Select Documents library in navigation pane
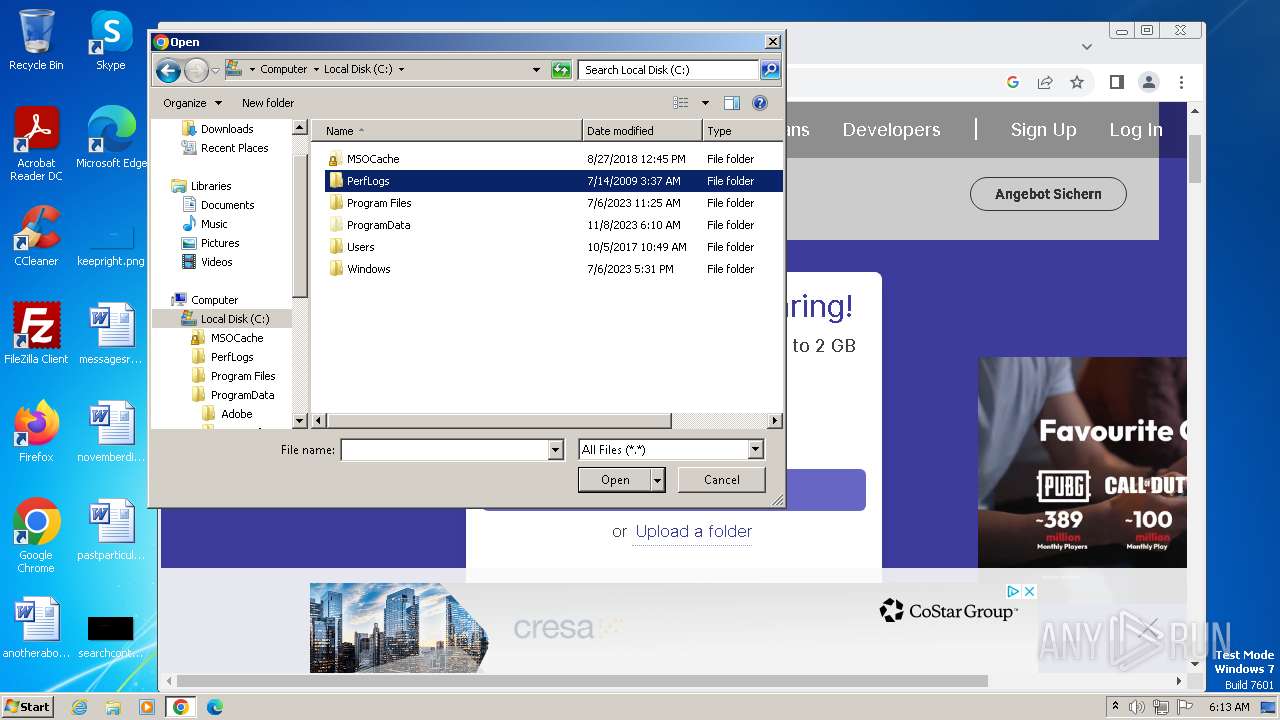This screenshot has height=720, width=1280. tap(227, 205)
